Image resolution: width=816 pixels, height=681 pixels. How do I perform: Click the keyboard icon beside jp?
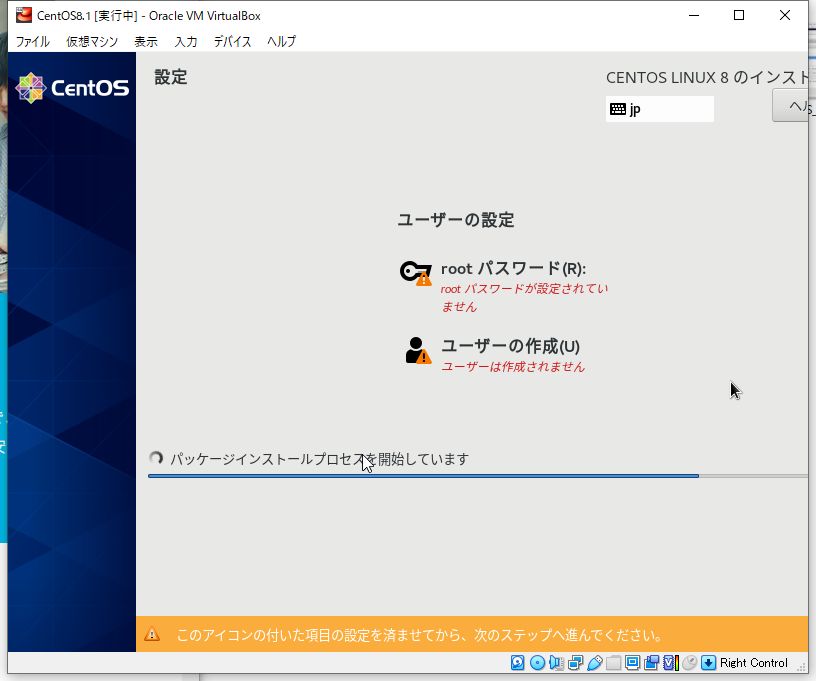618,109
